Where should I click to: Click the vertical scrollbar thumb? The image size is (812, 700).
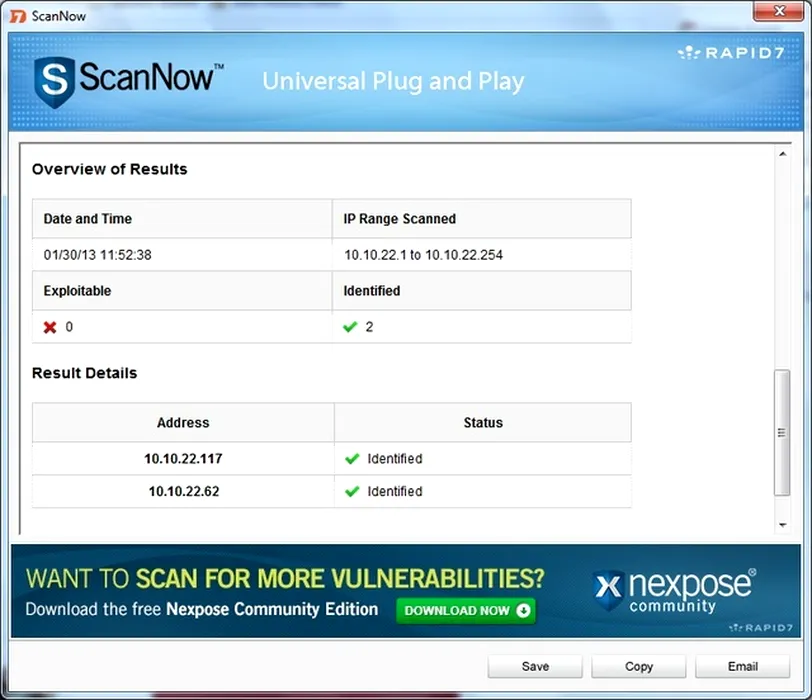pos(783,432)
